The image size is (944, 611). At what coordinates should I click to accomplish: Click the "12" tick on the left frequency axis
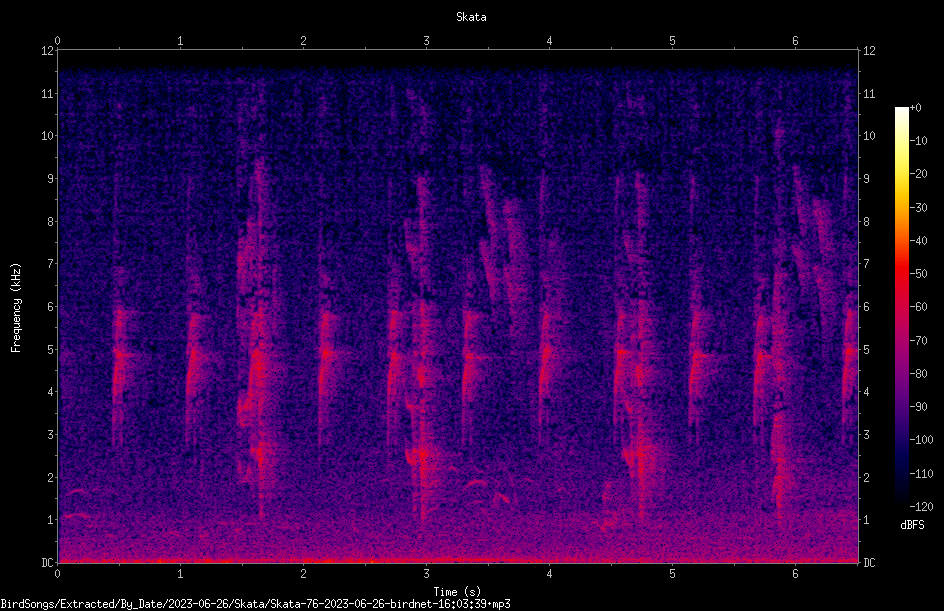pyautogui.click(x=47, y=51)
